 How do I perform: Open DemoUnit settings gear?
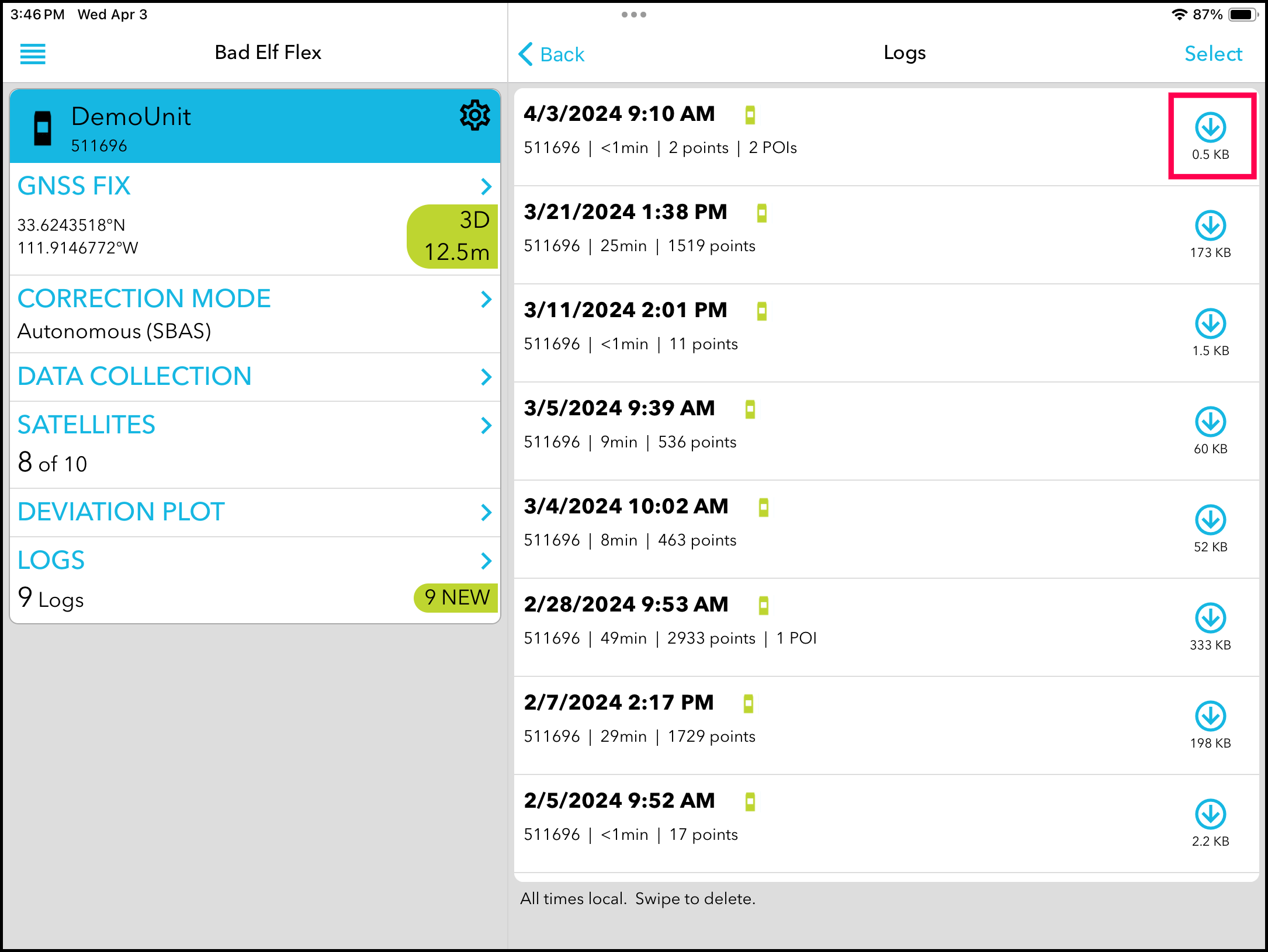pyautogui.click(x=474, y=116)
